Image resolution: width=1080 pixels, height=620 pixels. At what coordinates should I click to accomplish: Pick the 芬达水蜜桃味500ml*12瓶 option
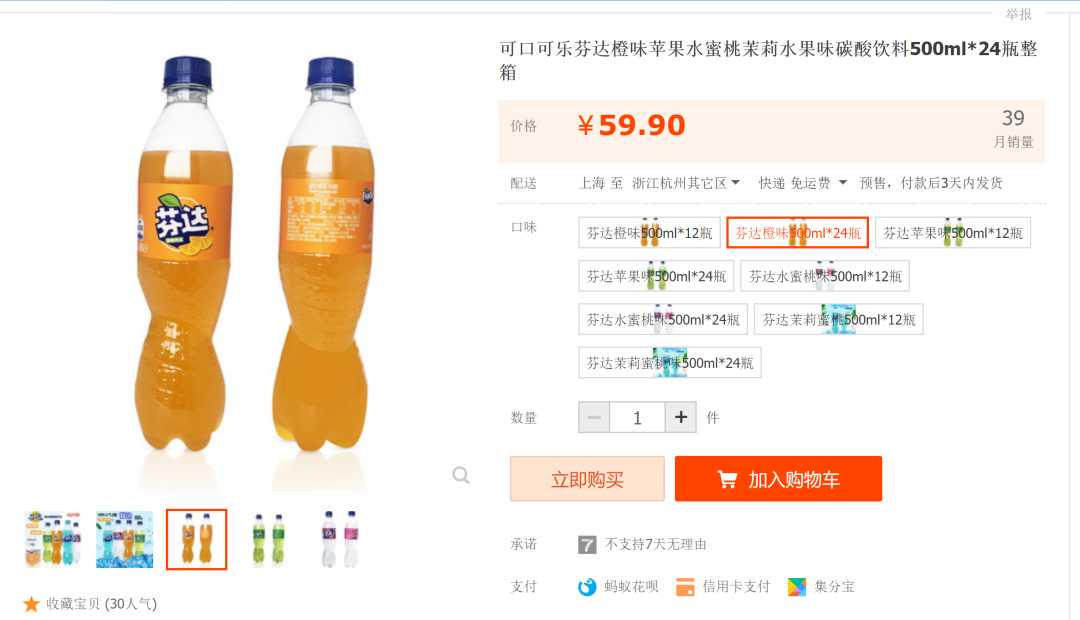pos(825,276)
